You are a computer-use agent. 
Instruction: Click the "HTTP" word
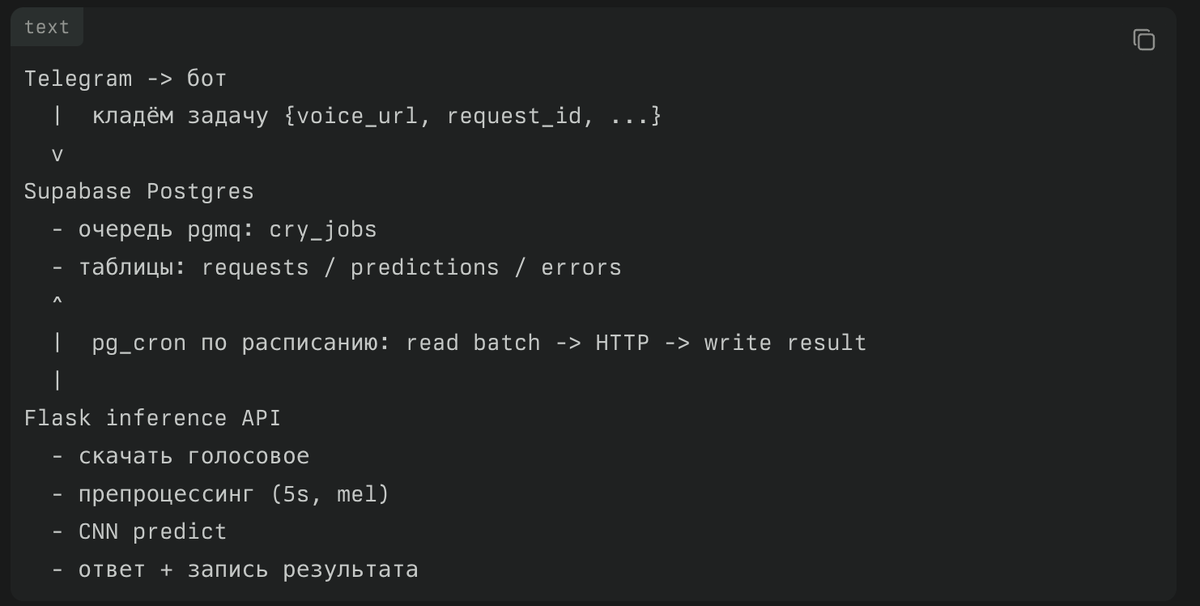click(622, 343)
